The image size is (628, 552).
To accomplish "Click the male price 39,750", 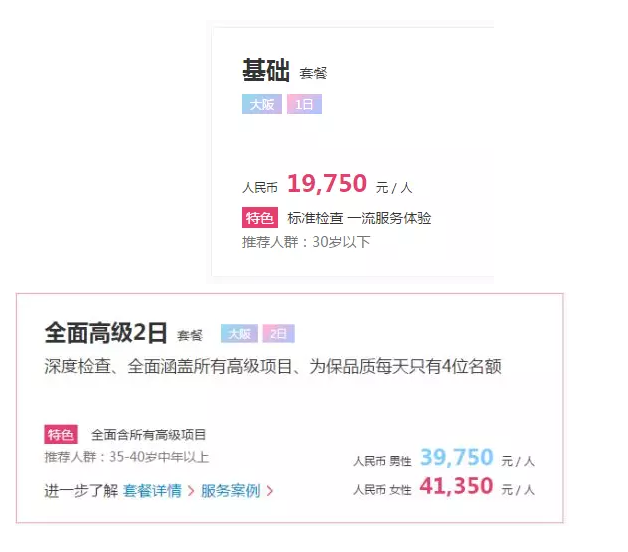I will (456, 458).
